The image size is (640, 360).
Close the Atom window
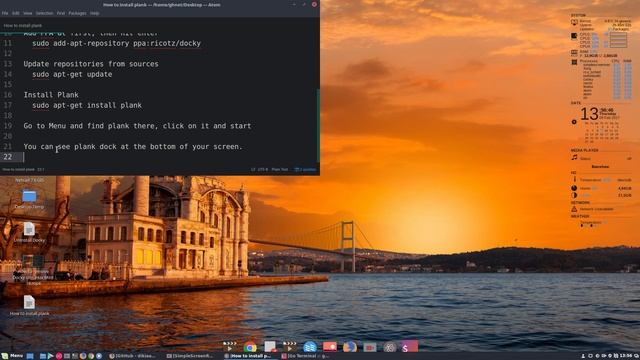pos(314,4)
